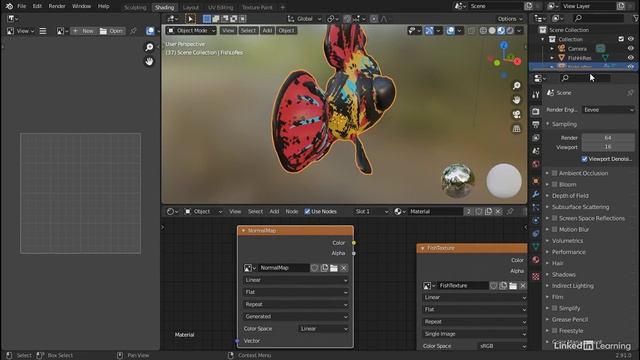Unlink the NormalMap image with X
This screenshot has width=640, height=360.
pos(344,268)
